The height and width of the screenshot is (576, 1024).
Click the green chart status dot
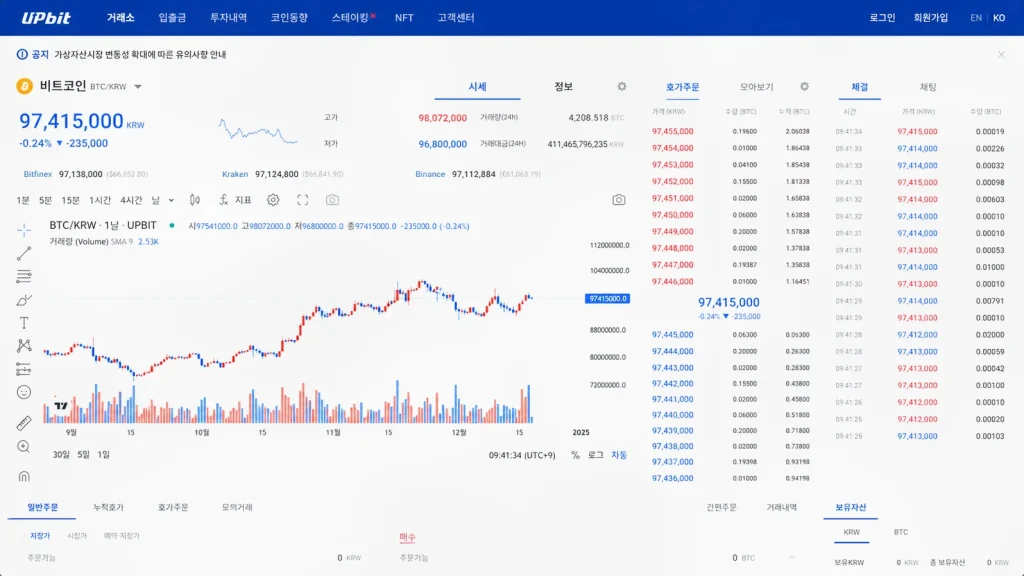172,225
